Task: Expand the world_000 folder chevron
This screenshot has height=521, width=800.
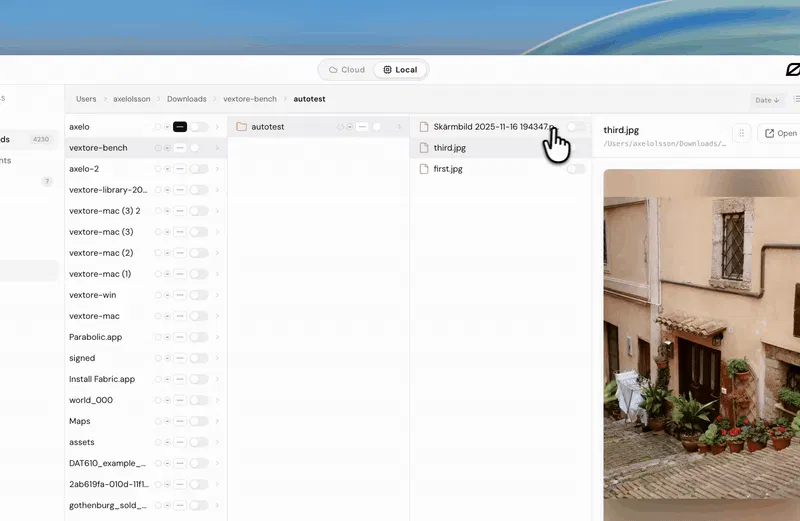Action: click(x=217, y=401)
